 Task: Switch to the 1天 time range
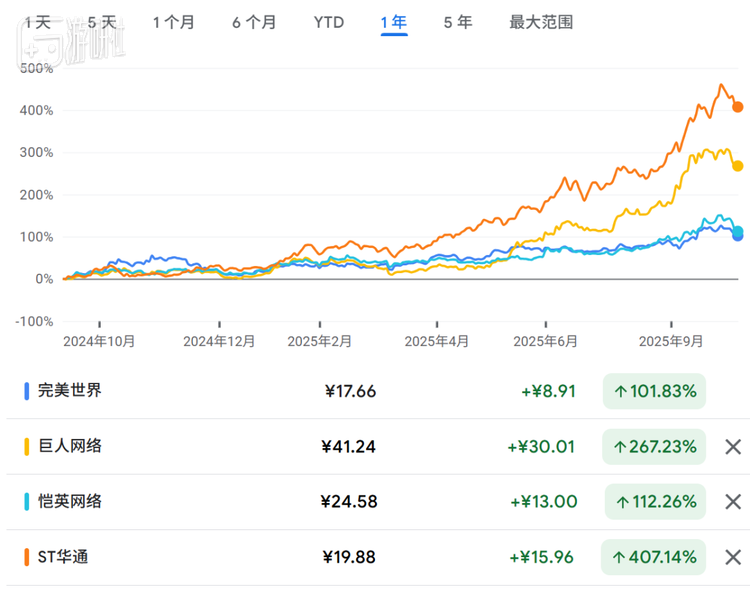pos(38,22)
